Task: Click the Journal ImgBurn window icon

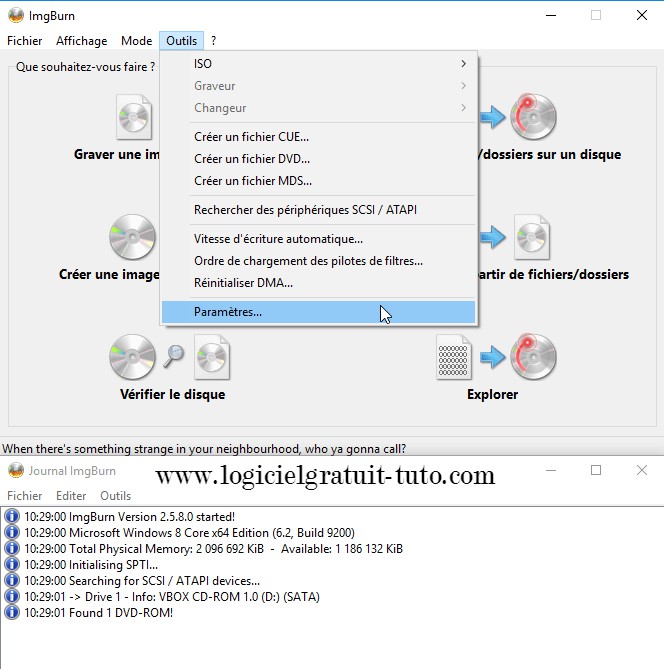Action: click(16, 471)
